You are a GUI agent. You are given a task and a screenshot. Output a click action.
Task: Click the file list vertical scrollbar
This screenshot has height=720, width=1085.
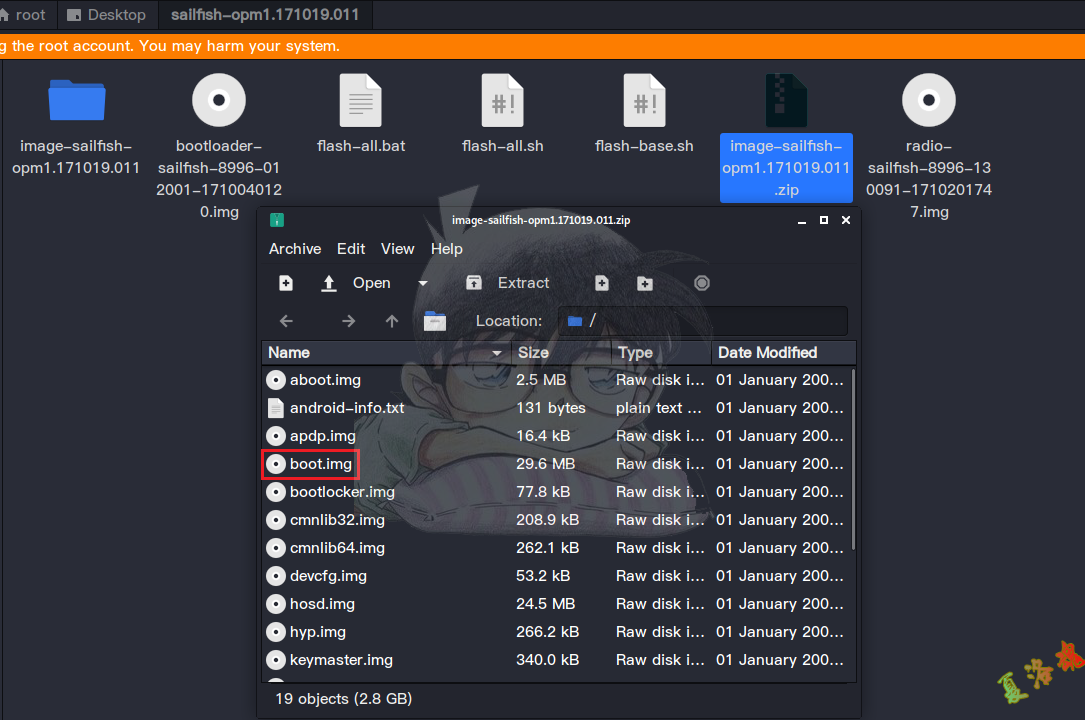pyautogui.click(x=853, y=460)
